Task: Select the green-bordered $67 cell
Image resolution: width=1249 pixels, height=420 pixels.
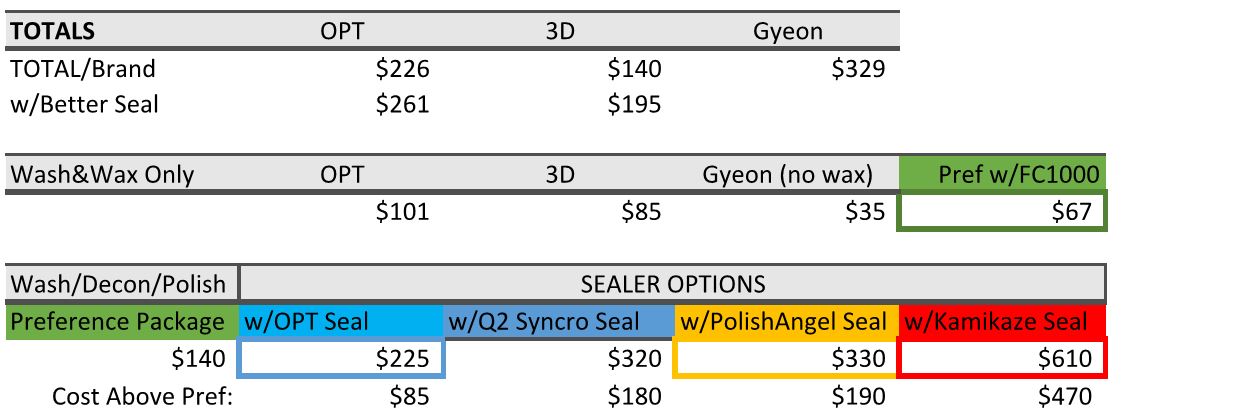Action: (1003, 212)
